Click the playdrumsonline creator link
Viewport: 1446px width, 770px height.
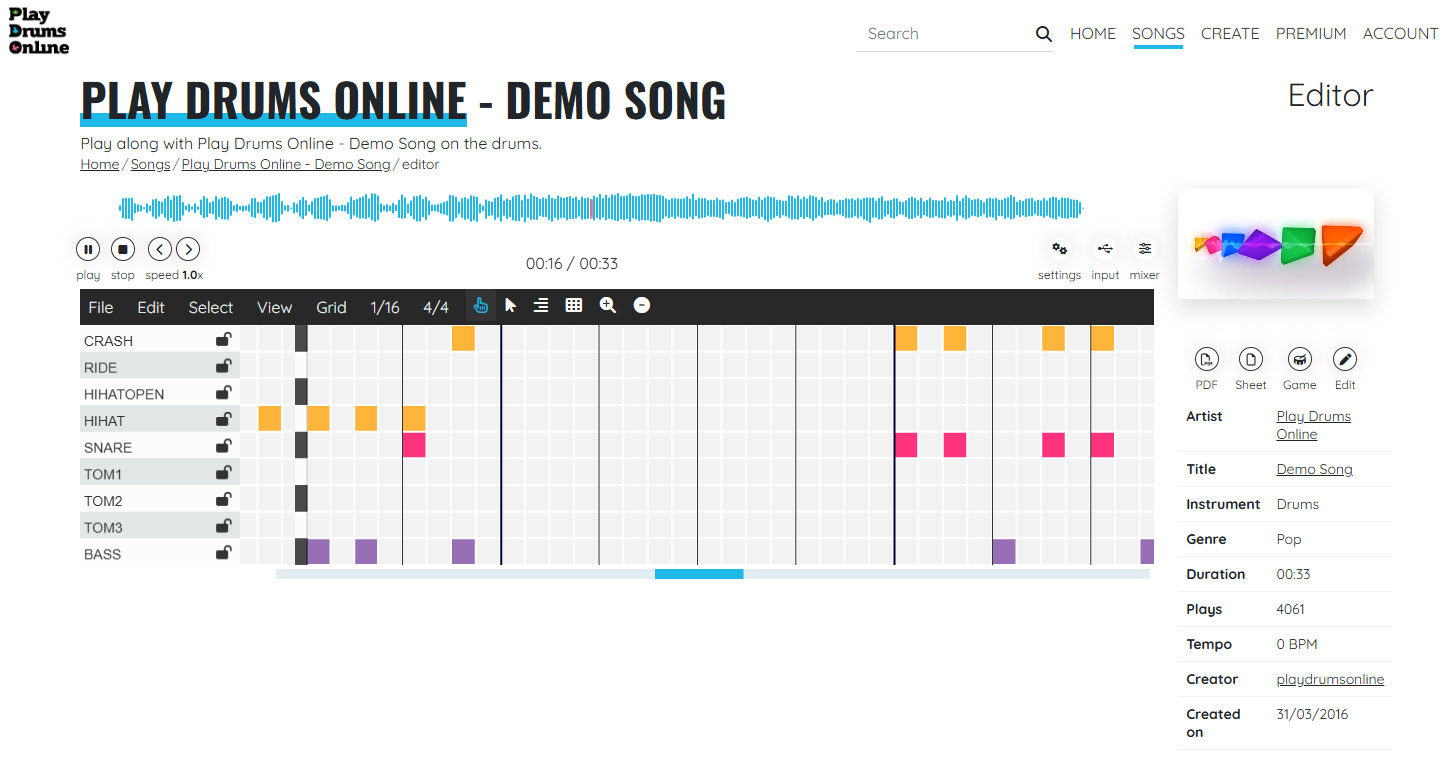[x=1330, y=679]
